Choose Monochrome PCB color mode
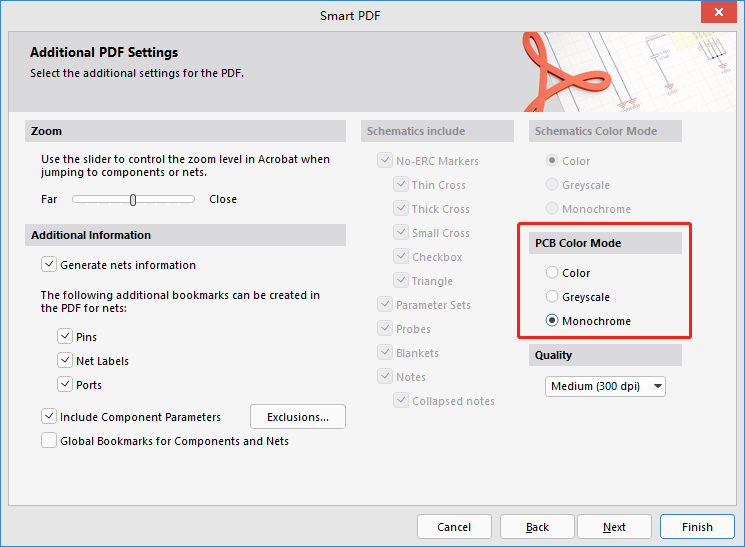 point(552,321)
